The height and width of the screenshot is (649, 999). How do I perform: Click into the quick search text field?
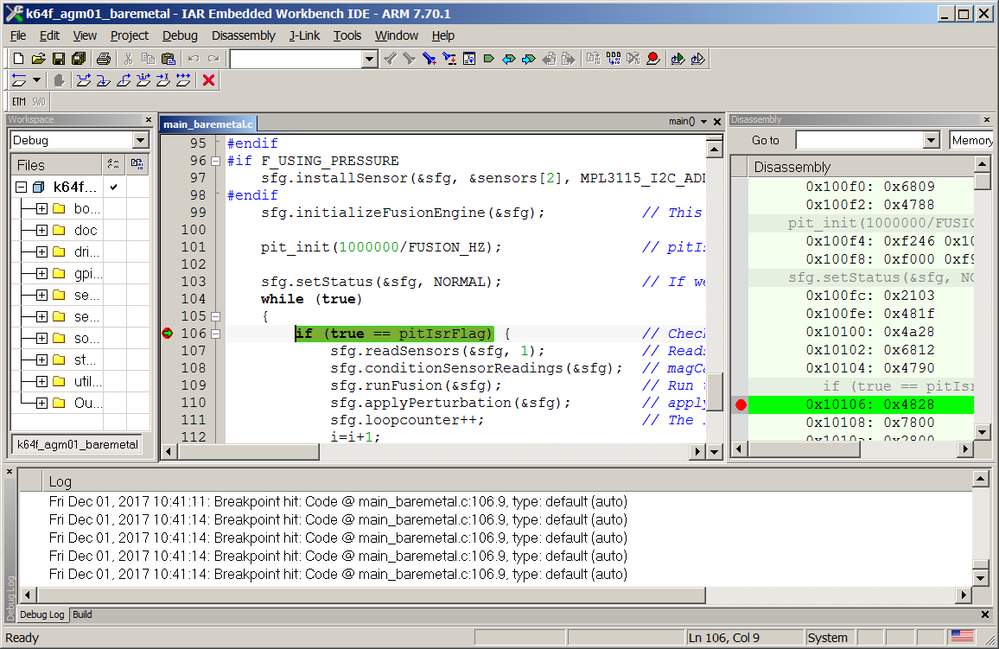[296, 59]
